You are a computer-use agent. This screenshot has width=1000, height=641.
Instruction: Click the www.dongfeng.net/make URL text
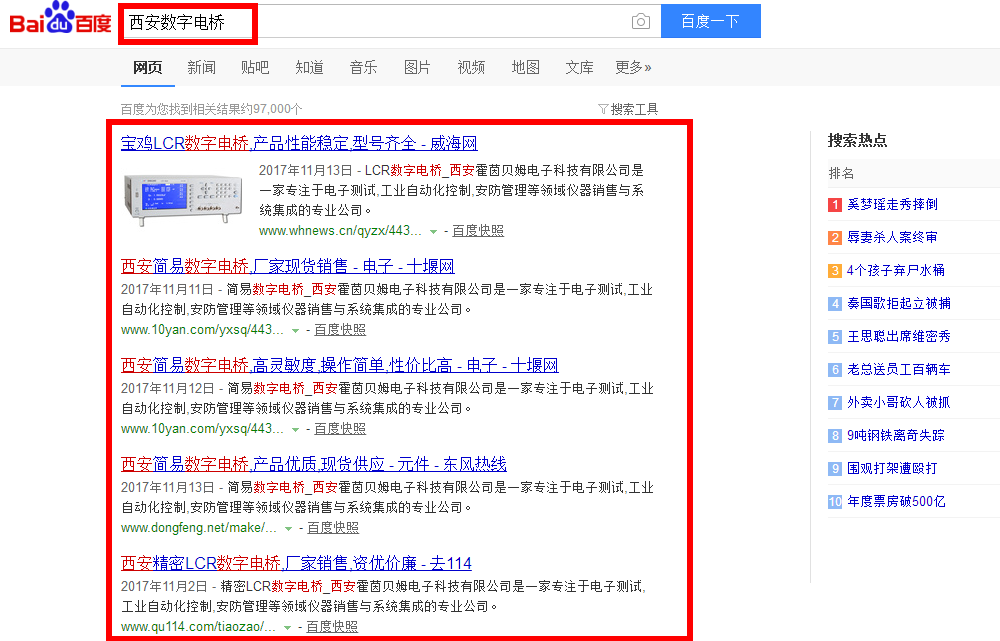(x=199, y=528)
